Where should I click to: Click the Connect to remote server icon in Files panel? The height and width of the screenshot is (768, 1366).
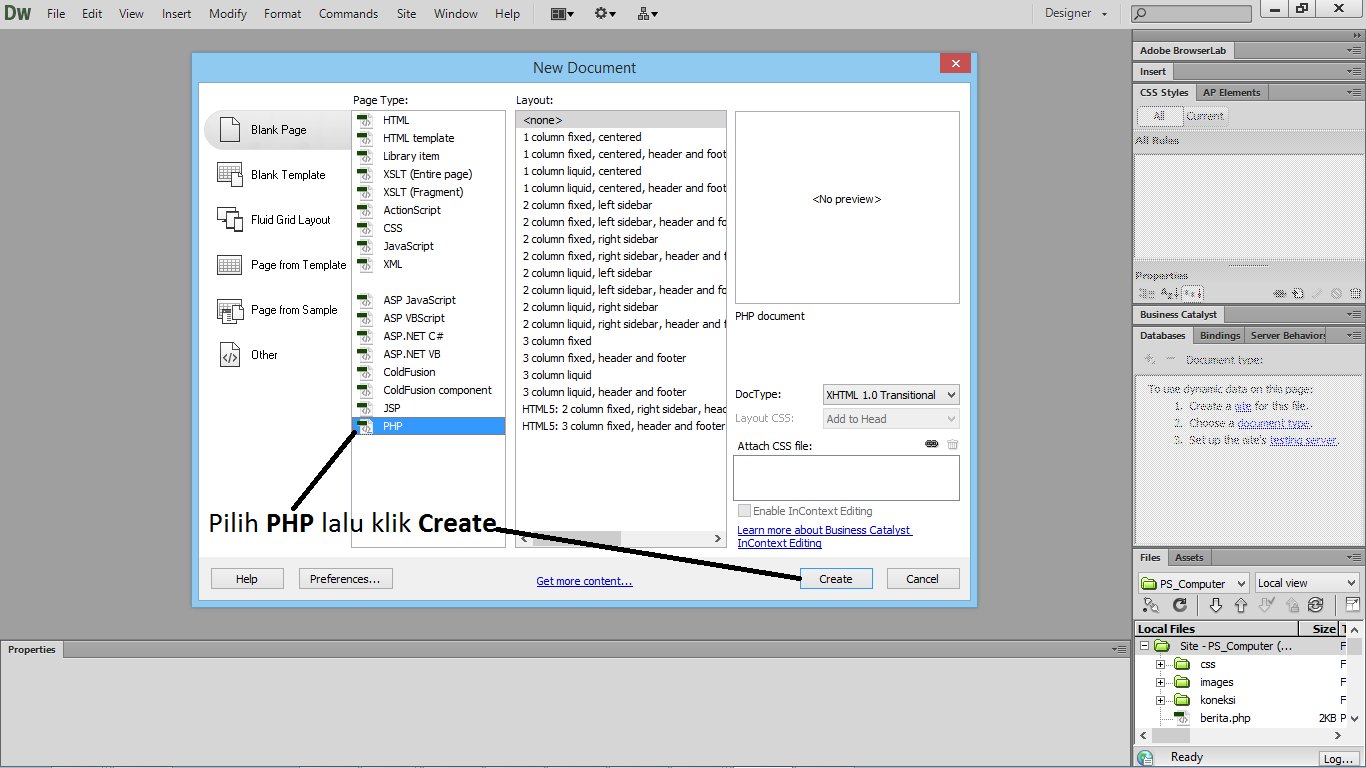tap(1151, 605)
